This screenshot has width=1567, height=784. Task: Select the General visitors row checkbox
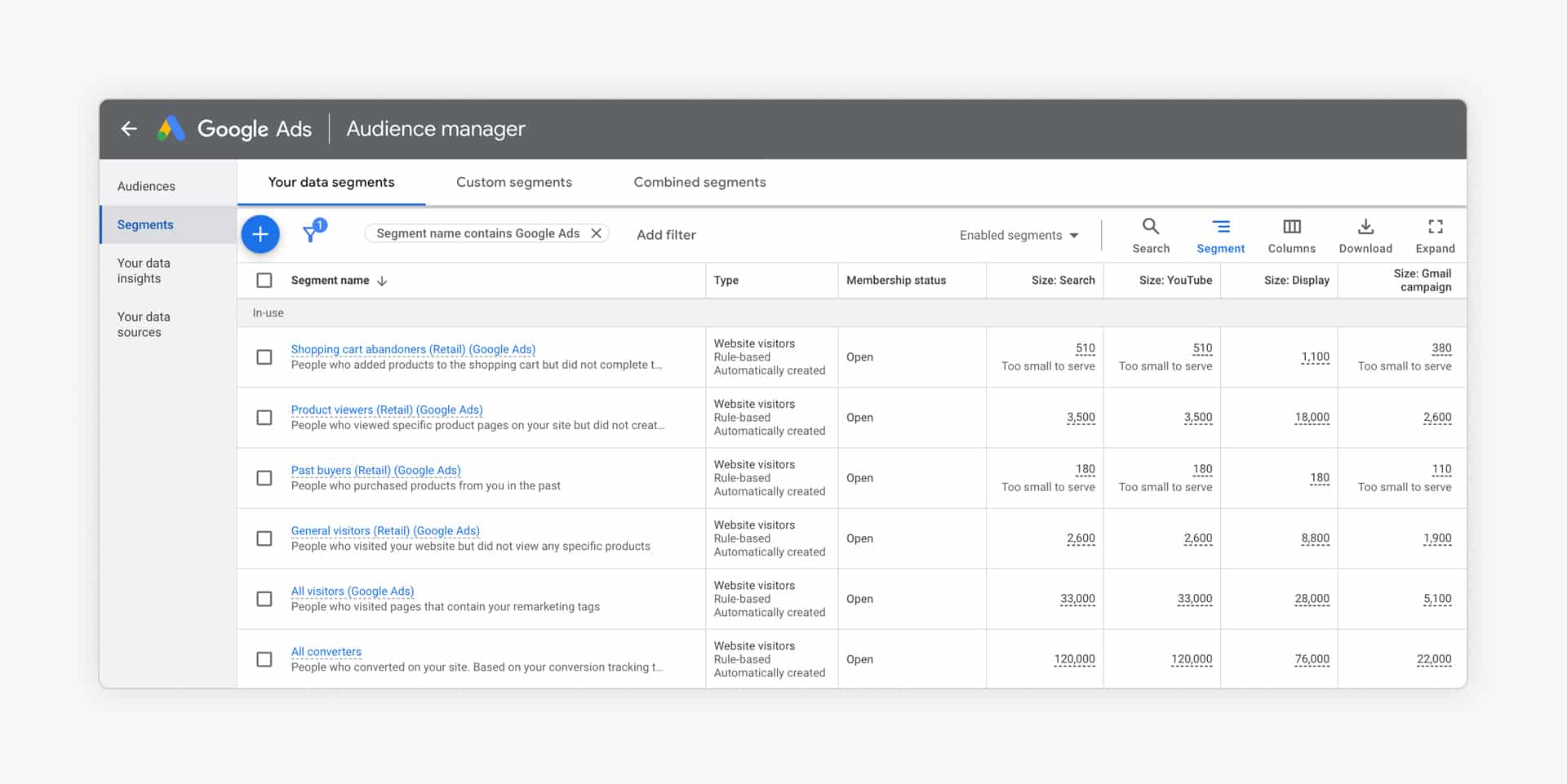click(x=264, y=538)
